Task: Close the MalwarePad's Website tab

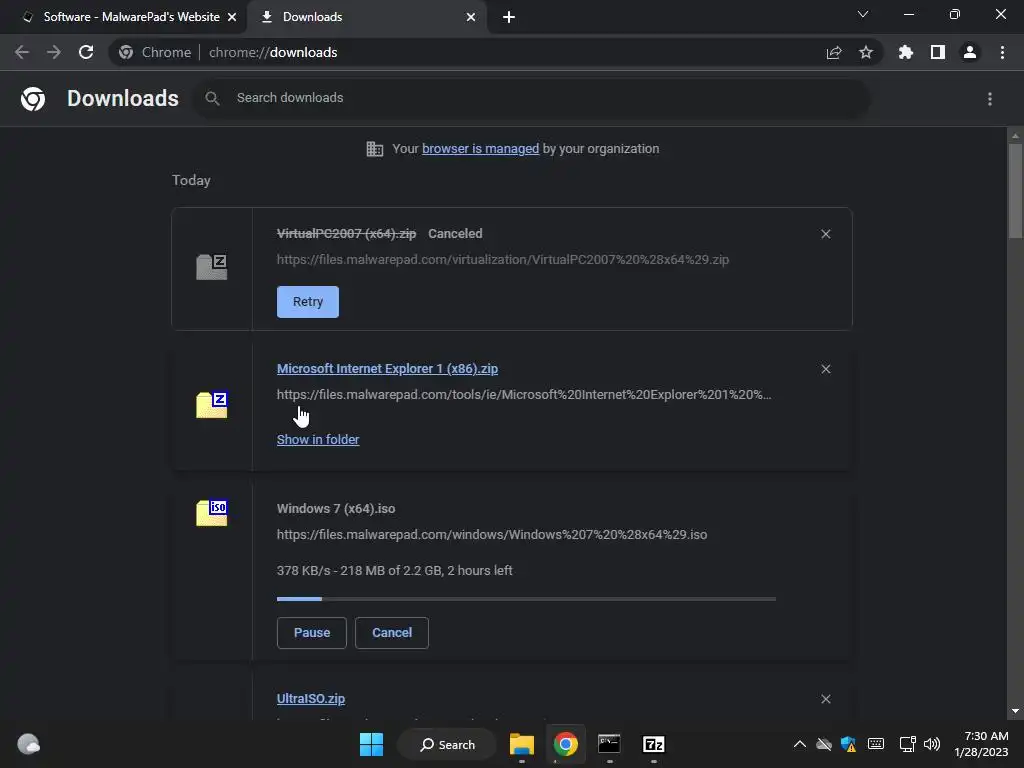Action: pos(232,17)
